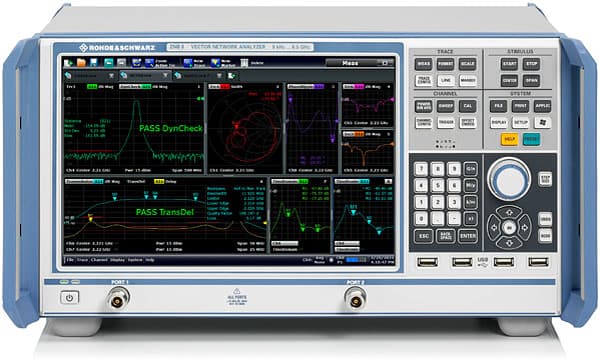
Task: Save setup with the floppy disk icon
Action: coord(94,62)
